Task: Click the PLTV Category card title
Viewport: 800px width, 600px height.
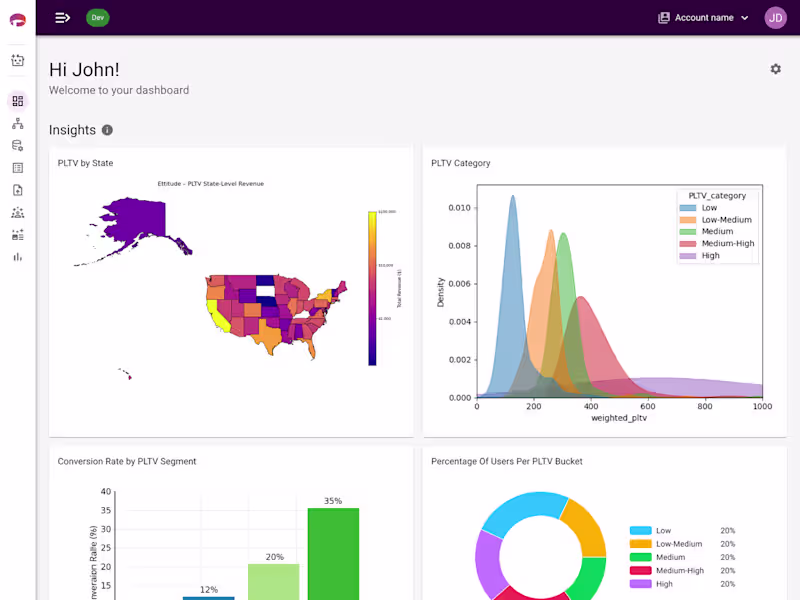Action: pyautogui.click(x=461, y=163)
